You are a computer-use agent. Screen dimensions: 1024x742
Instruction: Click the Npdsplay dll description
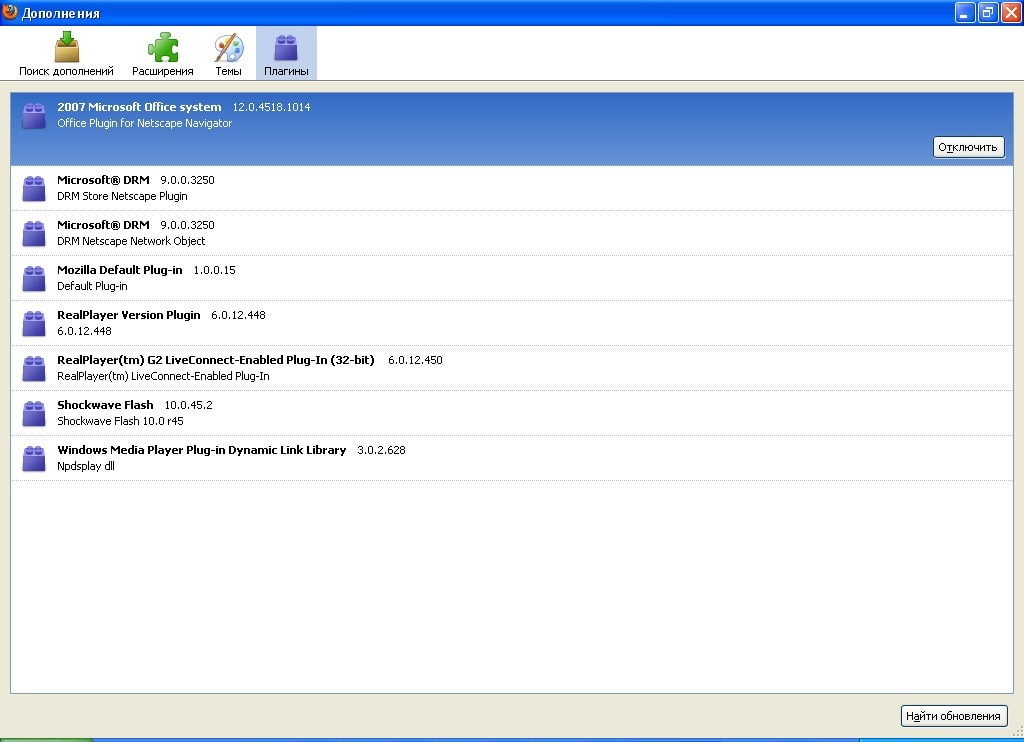click(86, 466)
